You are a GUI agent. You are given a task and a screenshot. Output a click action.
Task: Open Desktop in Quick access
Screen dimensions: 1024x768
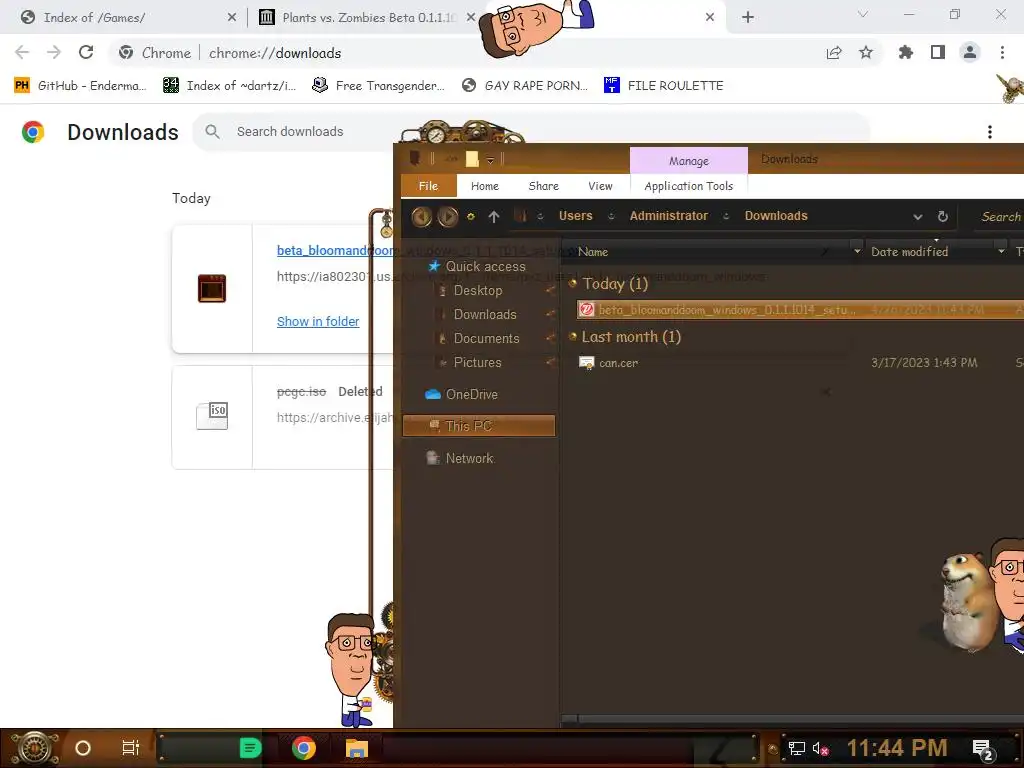477,291
